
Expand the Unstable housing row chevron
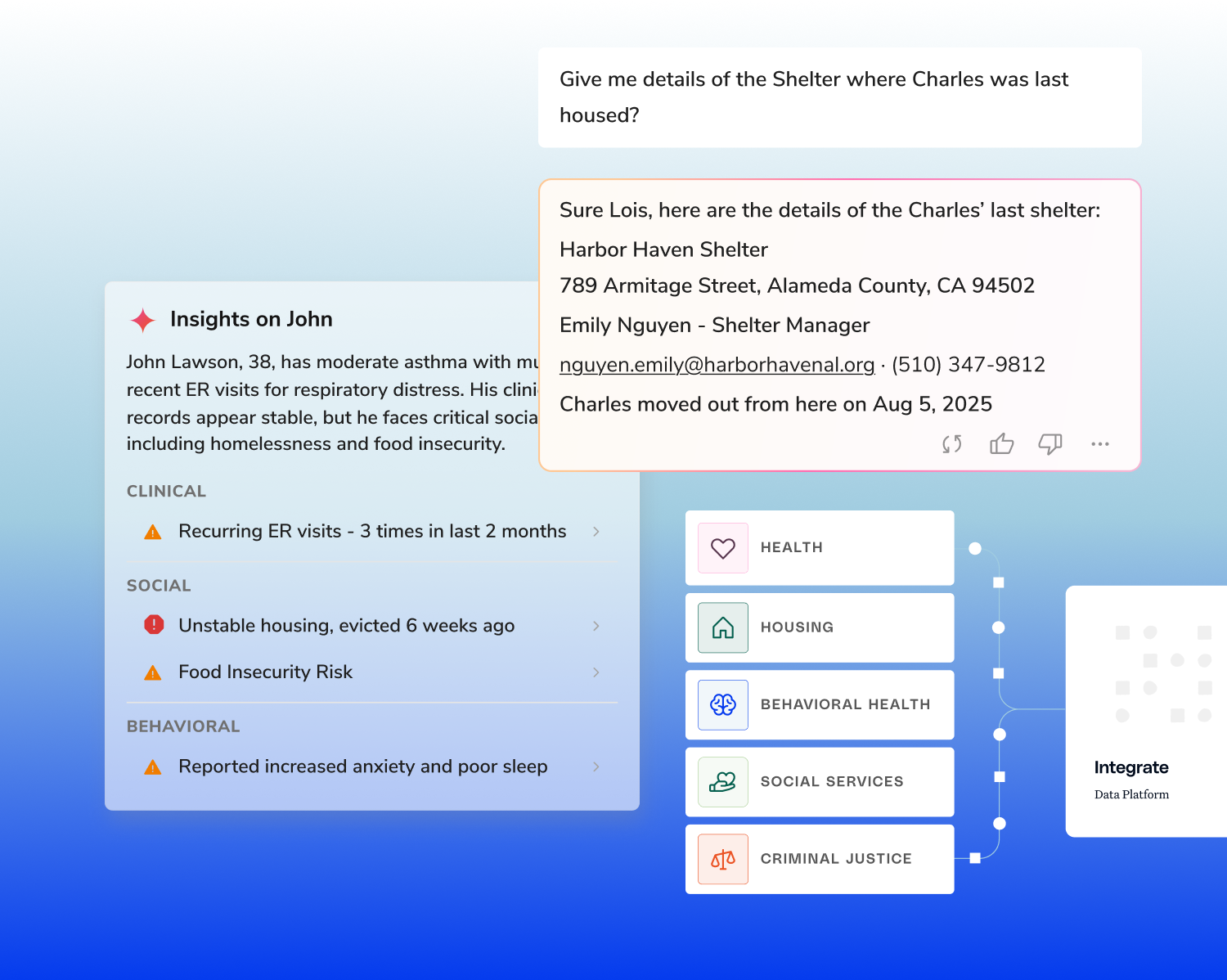click(x=596, y=626)
